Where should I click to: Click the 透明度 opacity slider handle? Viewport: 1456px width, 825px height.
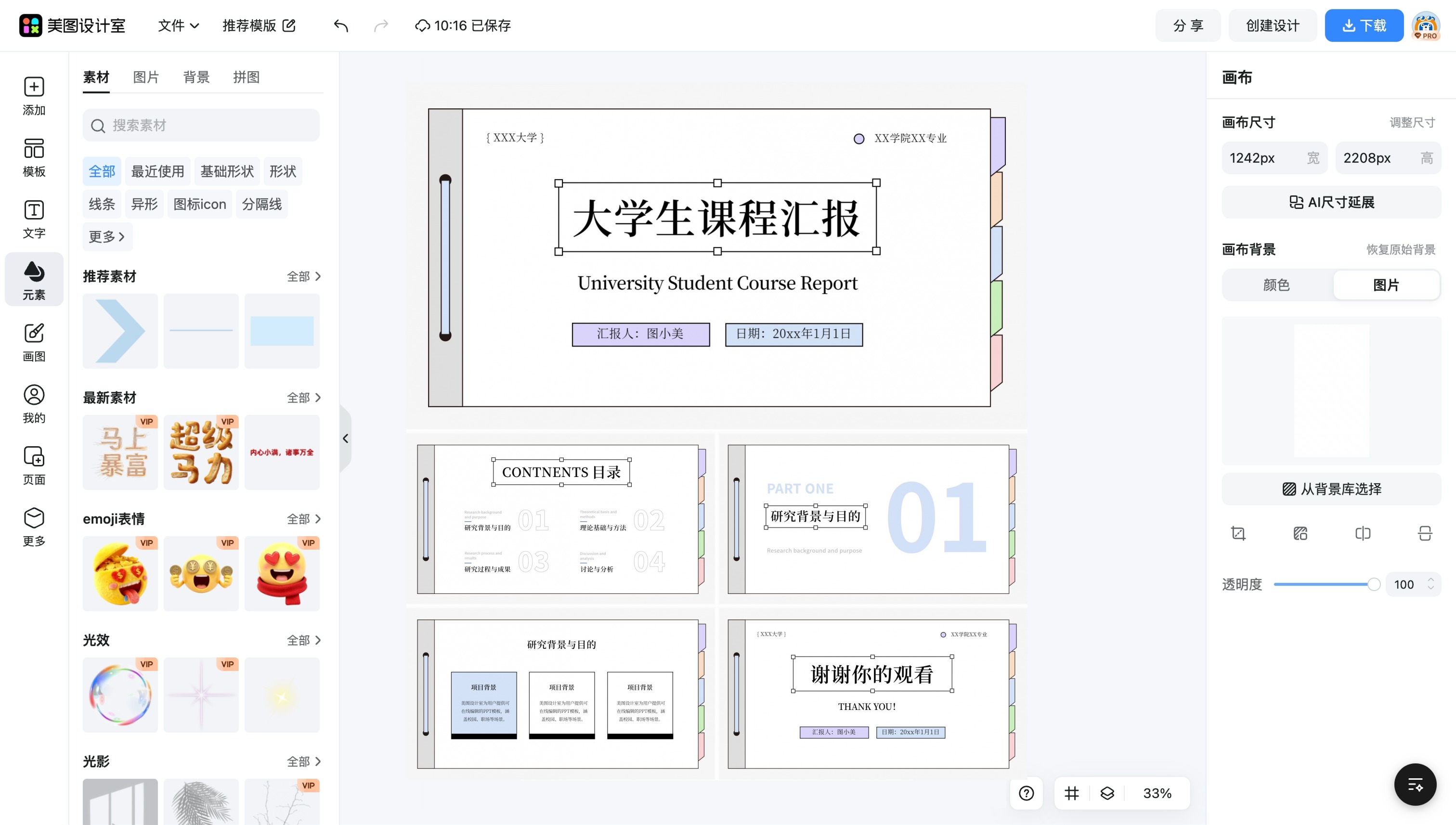click(x=1374, y=584)
